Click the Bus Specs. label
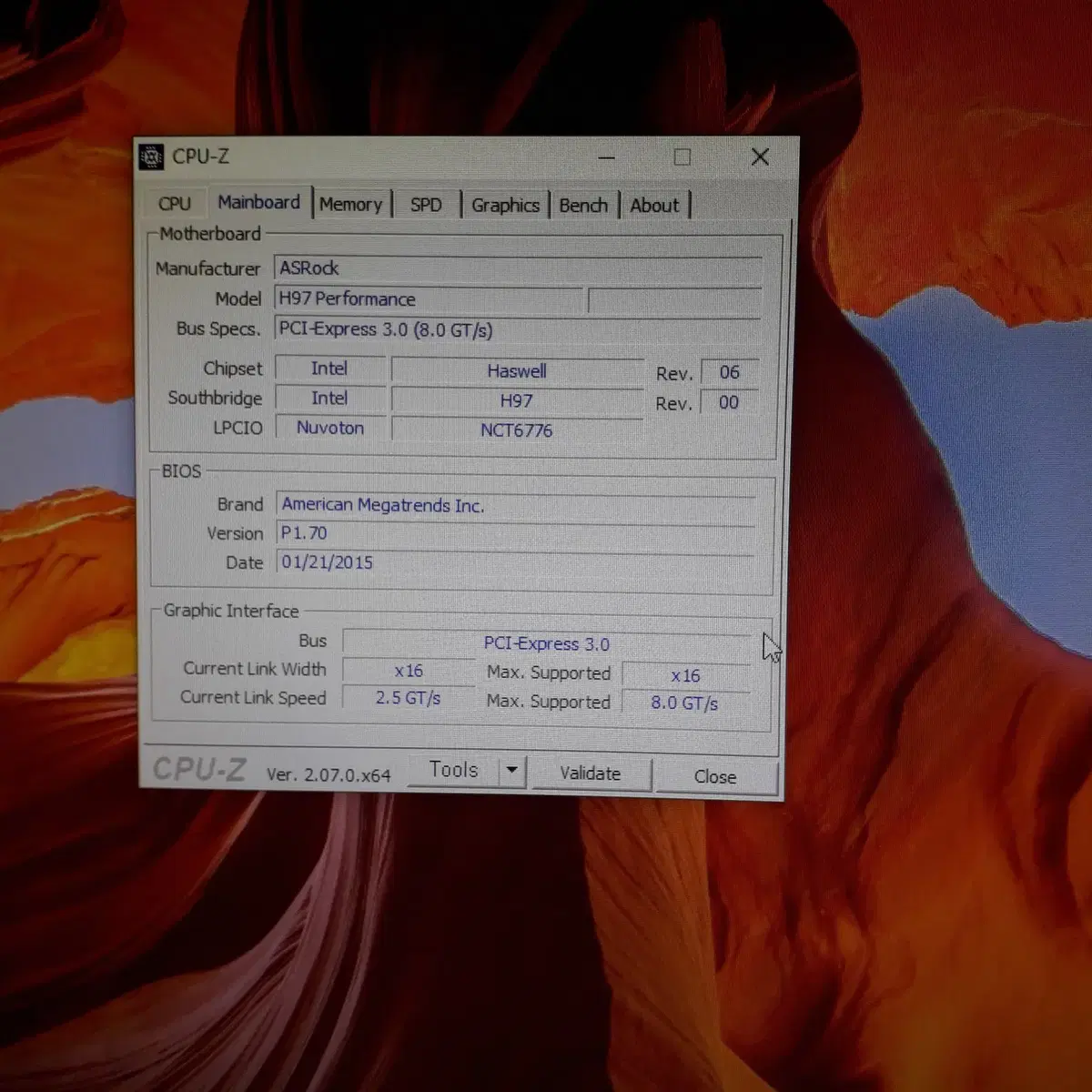1092x1092 pixels. point(218,329)
